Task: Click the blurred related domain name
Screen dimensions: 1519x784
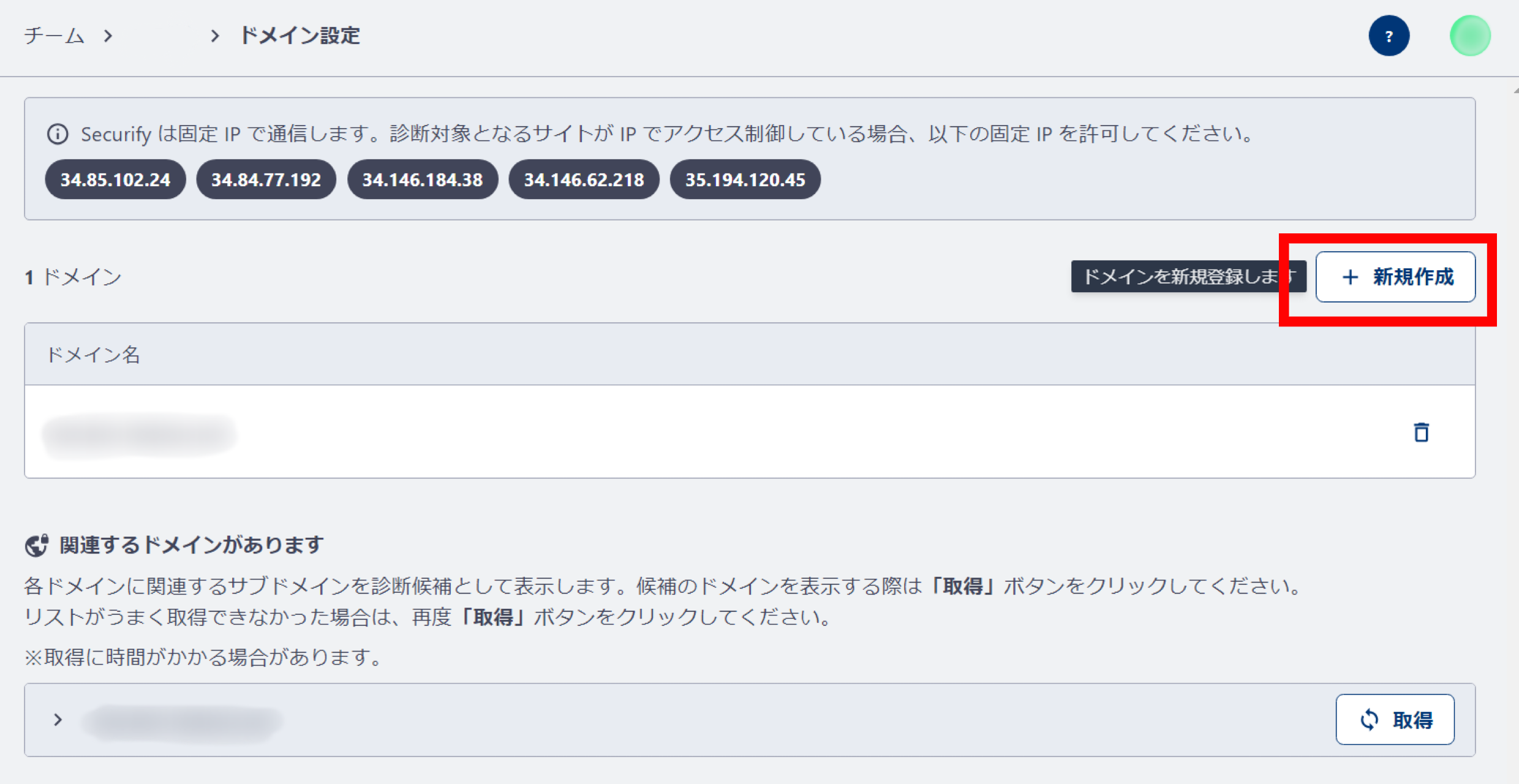Action: pyautogui.click(x=182, y=722)
